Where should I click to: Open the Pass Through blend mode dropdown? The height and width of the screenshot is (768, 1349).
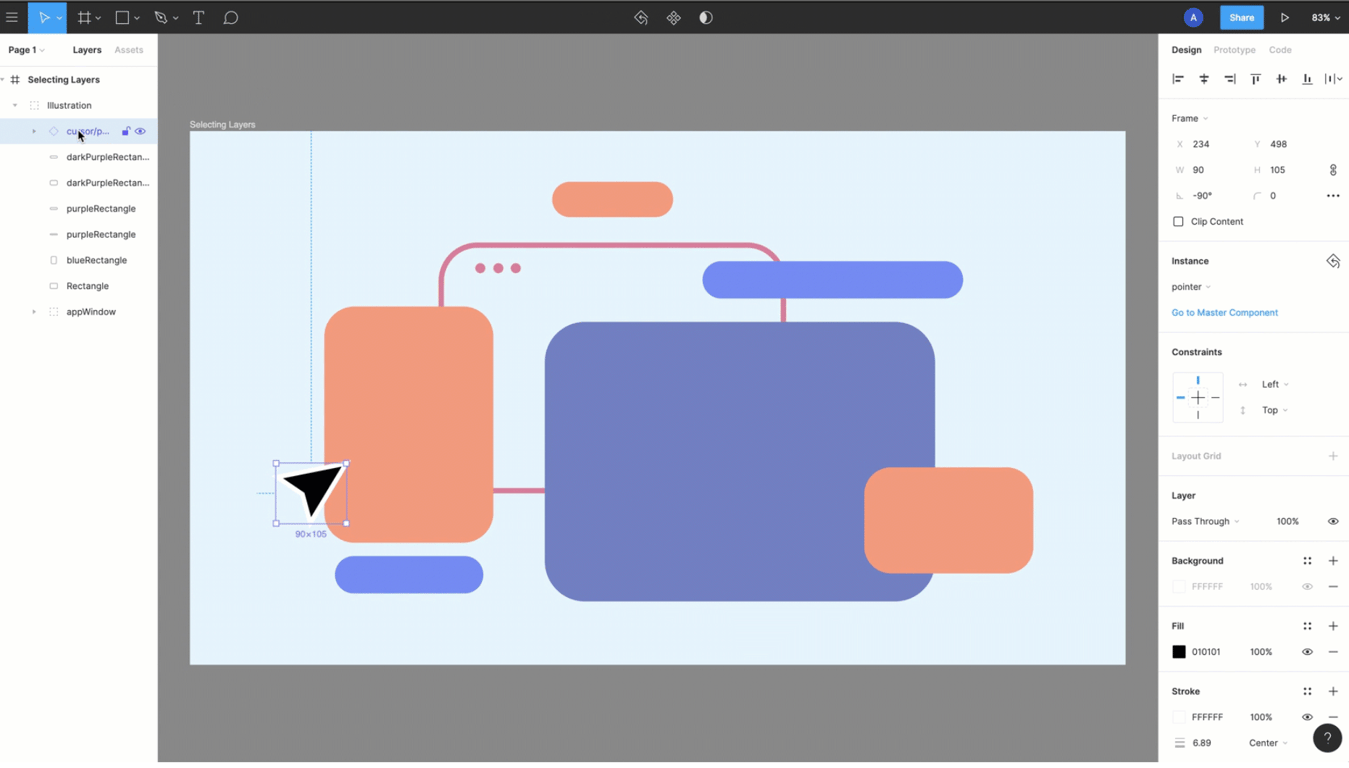(x=1205, y=521)
